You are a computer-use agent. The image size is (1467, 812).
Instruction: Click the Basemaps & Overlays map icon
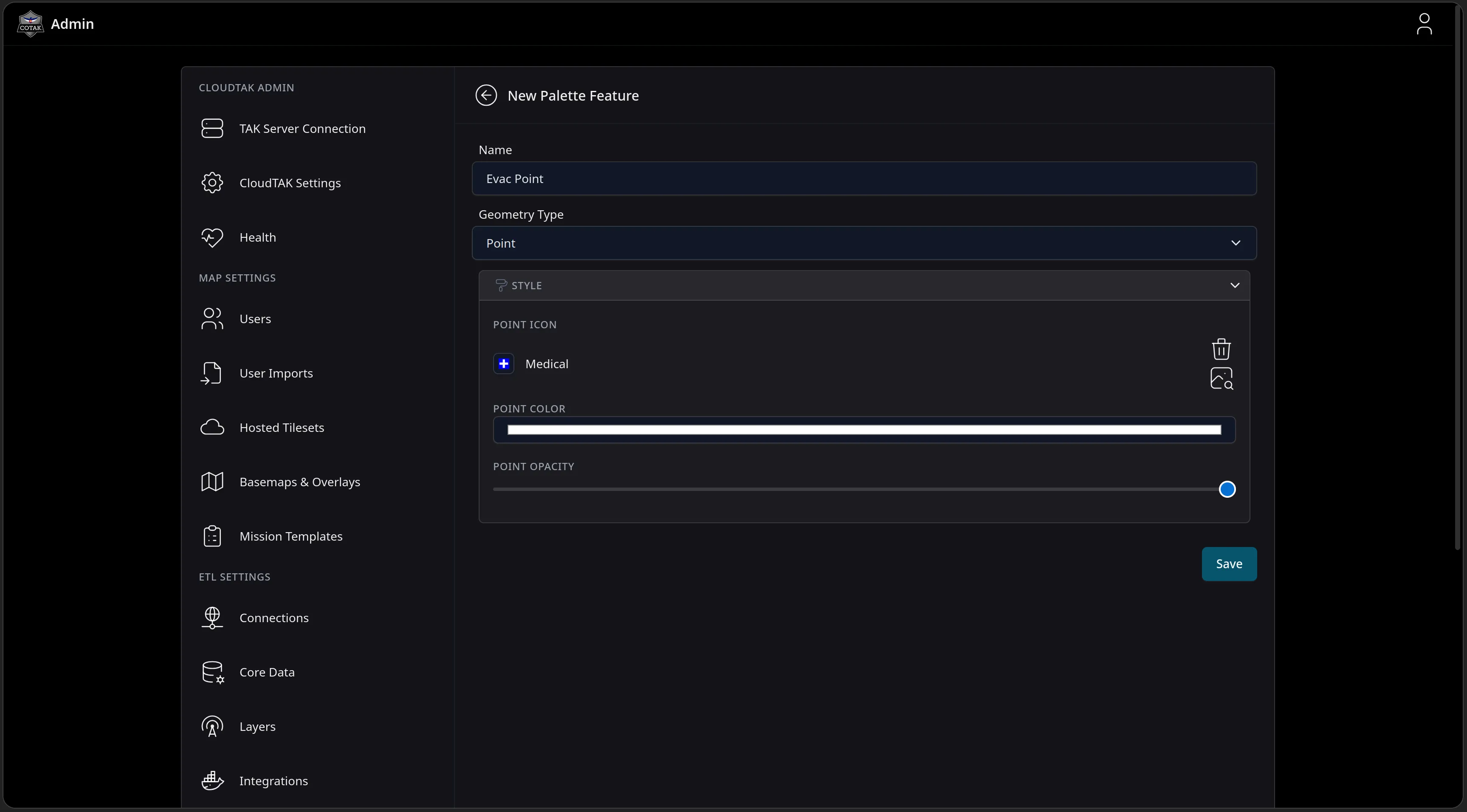(212, 482)
